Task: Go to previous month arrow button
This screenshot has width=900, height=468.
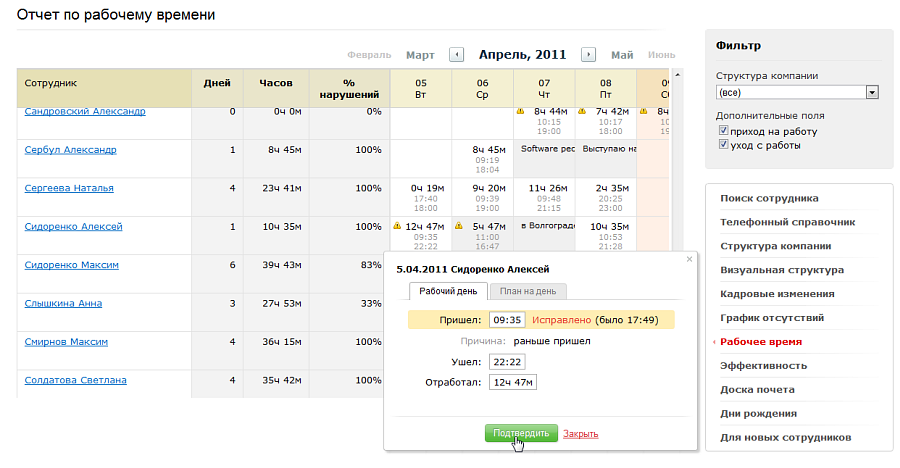Action: (x=456, y=55)
